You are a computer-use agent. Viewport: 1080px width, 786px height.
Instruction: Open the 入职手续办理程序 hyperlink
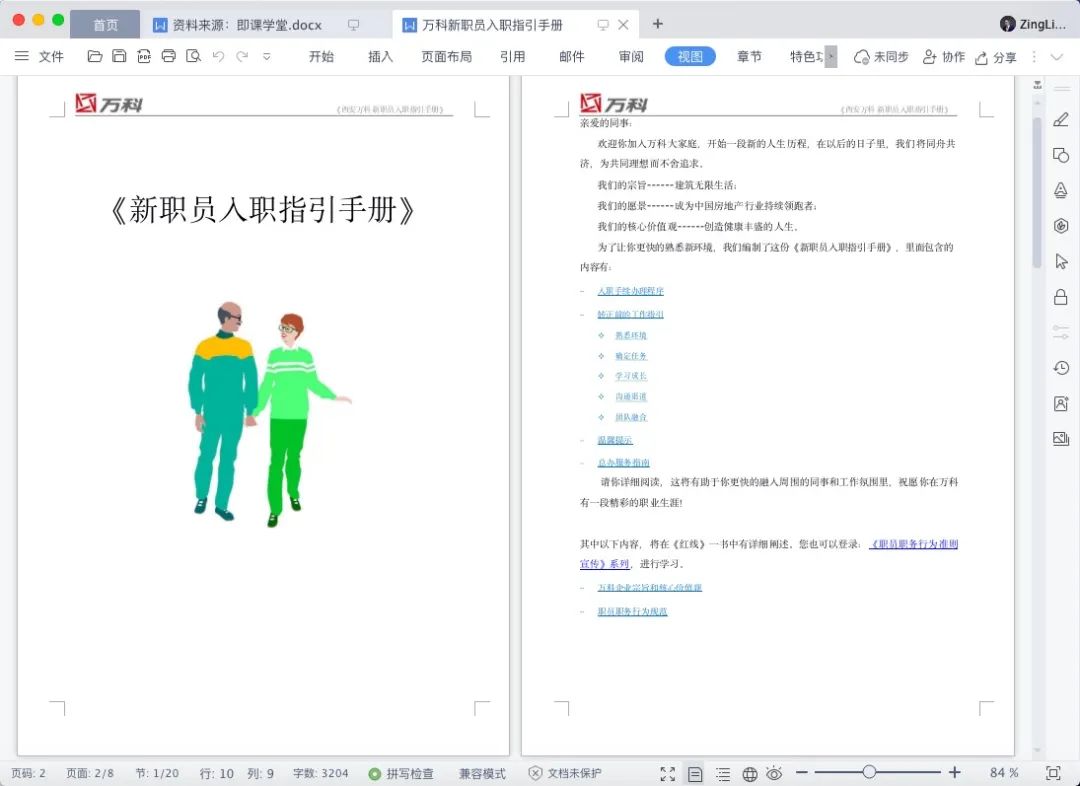coord(630,291)
